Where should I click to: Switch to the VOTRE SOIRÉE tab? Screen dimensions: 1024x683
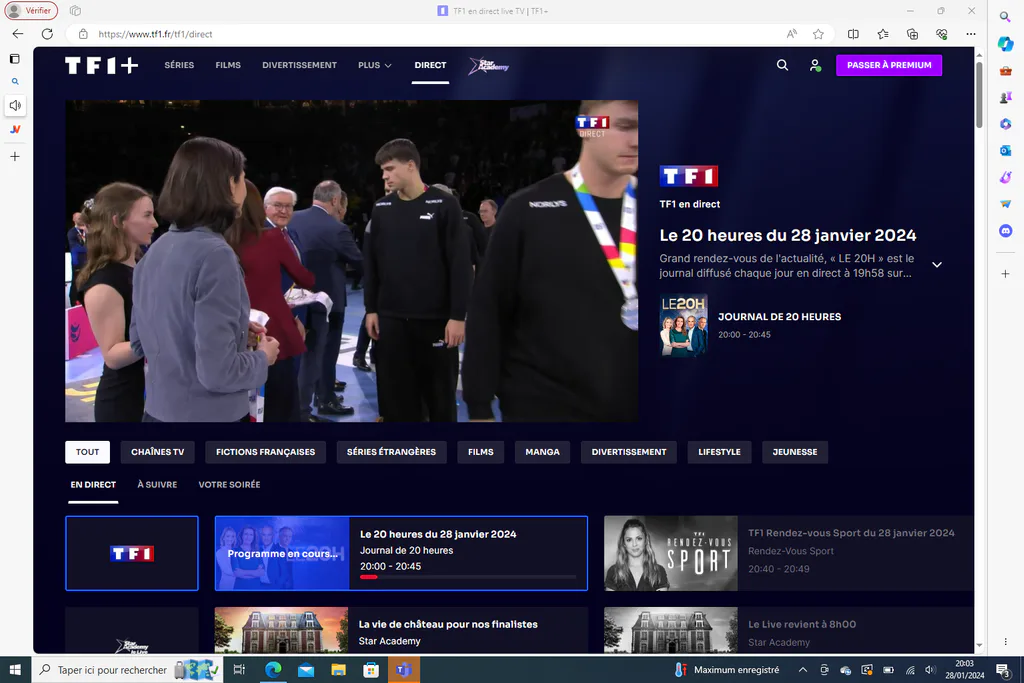229,484
